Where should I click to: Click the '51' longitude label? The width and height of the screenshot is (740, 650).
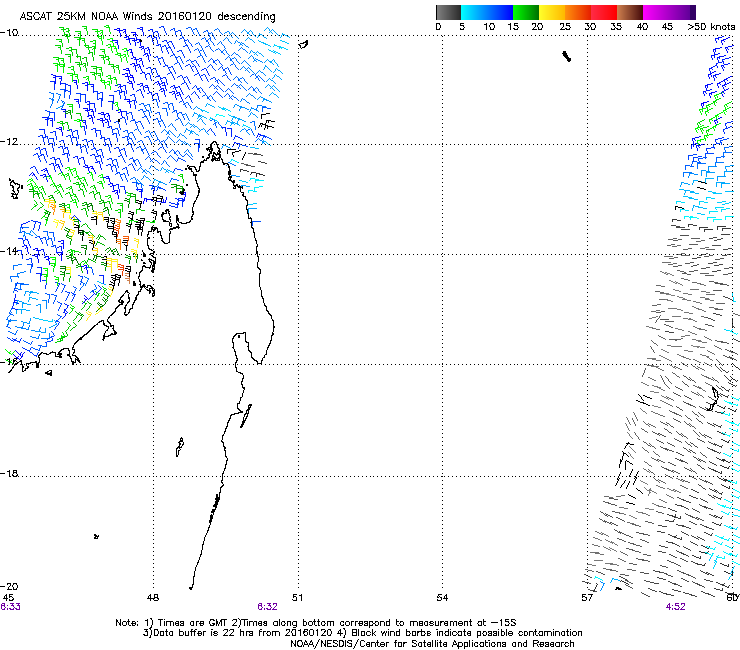[x=297, y=598]
